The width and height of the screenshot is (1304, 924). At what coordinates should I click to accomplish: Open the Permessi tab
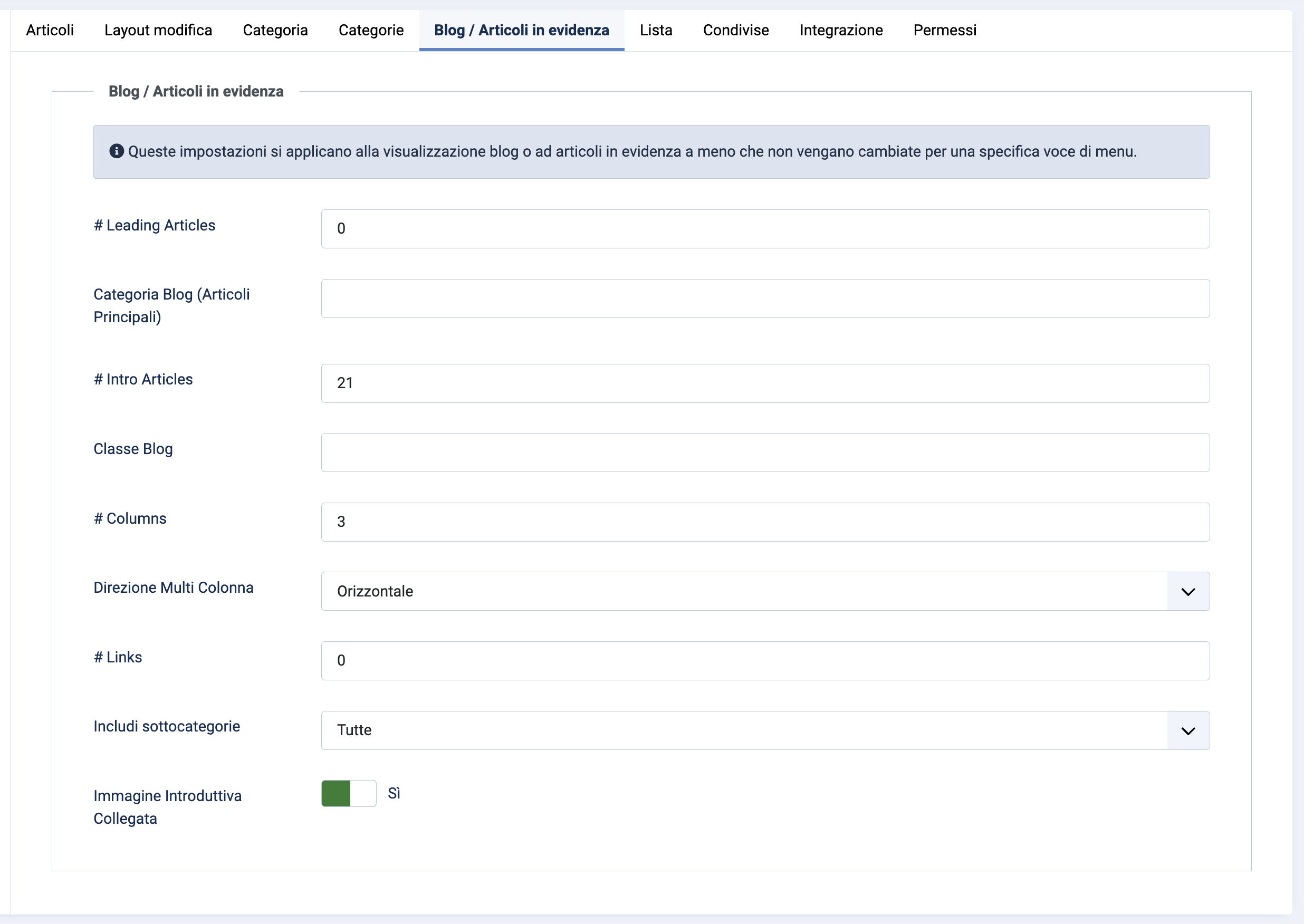click(945, 30)
